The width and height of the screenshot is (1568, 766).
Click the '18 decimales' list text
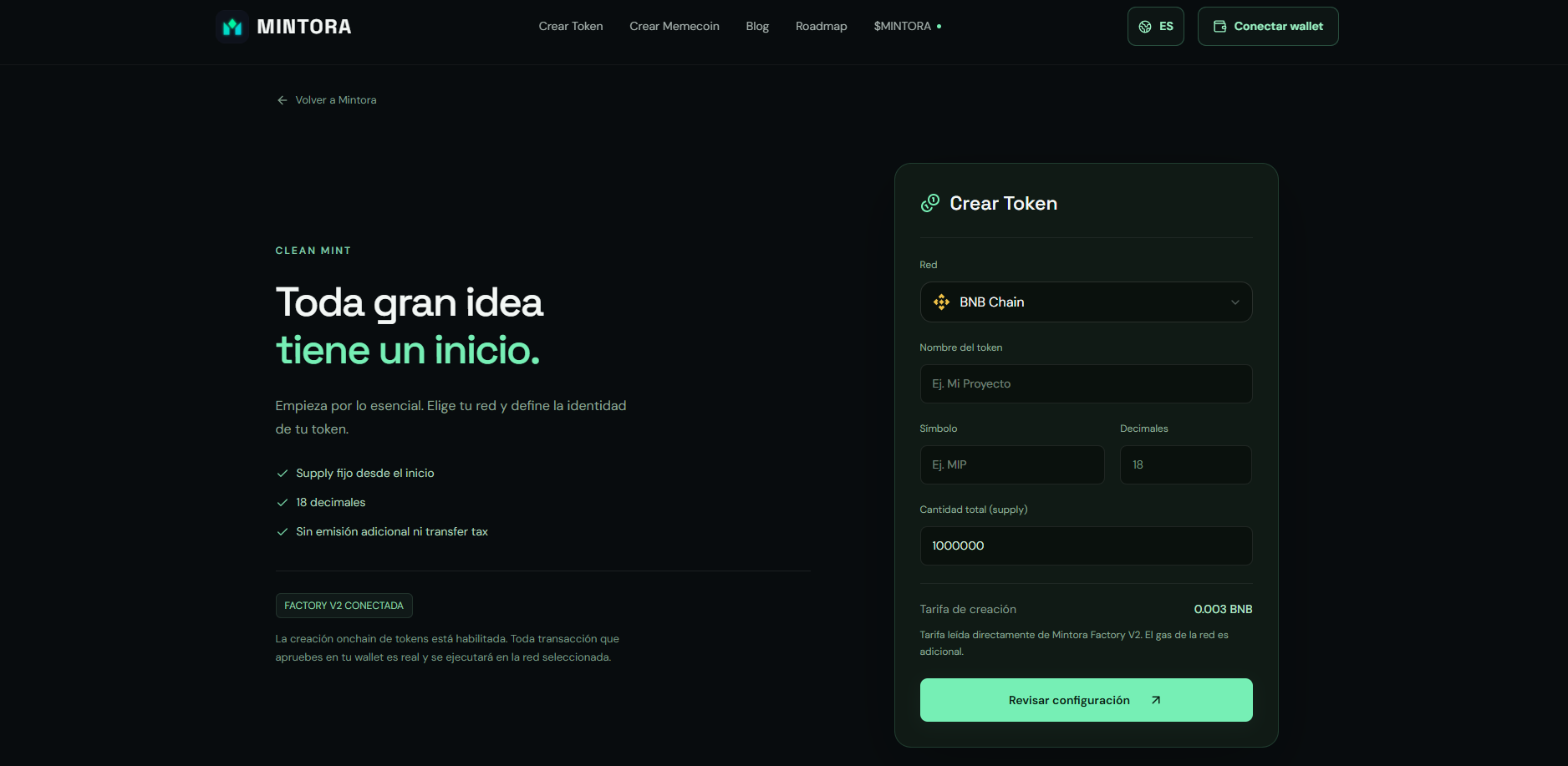pos(331,502)
